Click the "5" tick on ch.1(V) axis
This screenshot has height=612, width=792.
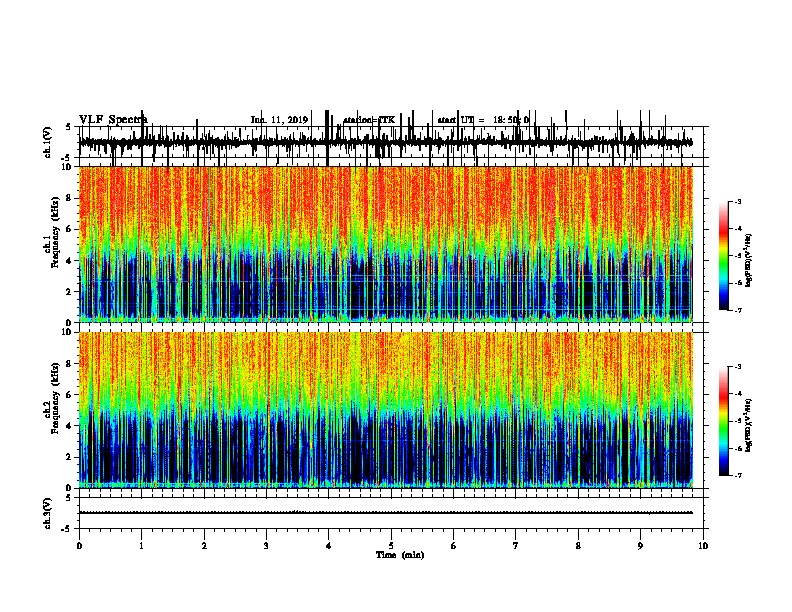(x=69, y=127)
